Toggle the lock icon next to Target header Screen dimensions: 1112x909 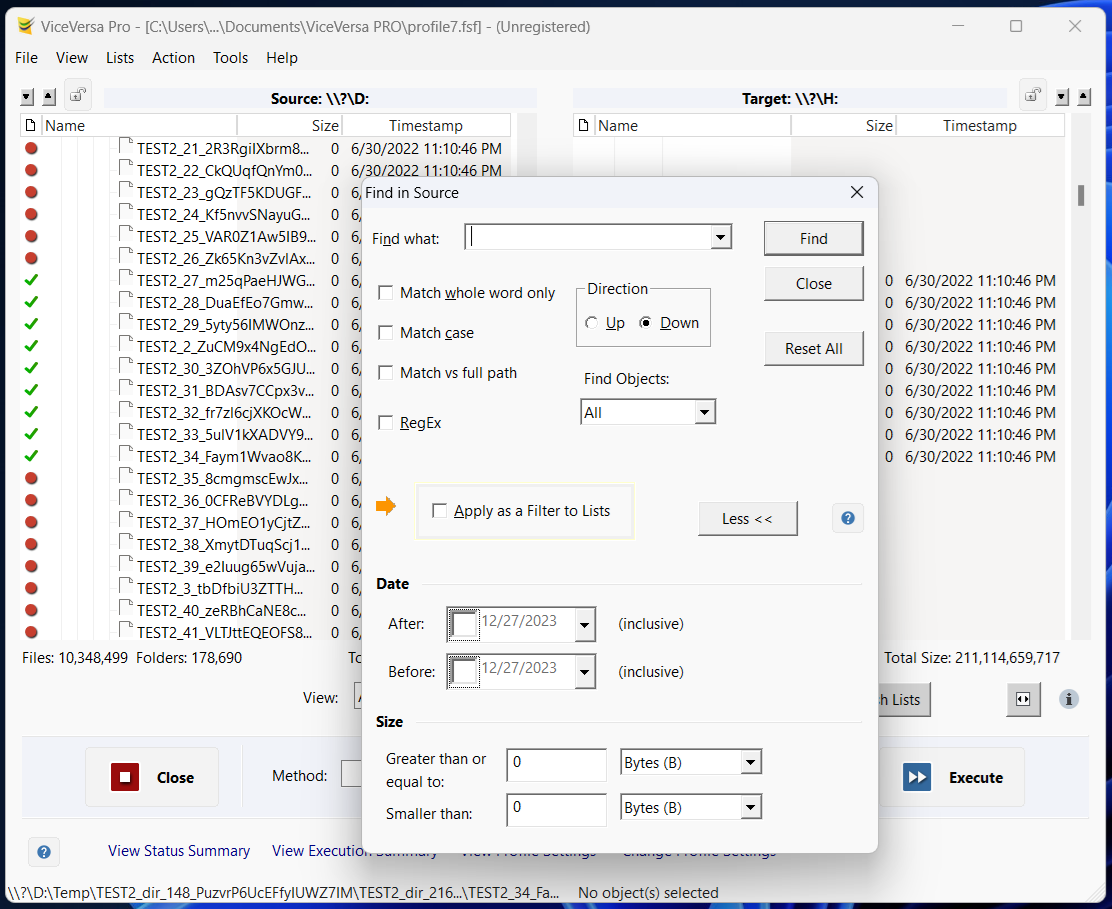click(x=1033, y=95)
